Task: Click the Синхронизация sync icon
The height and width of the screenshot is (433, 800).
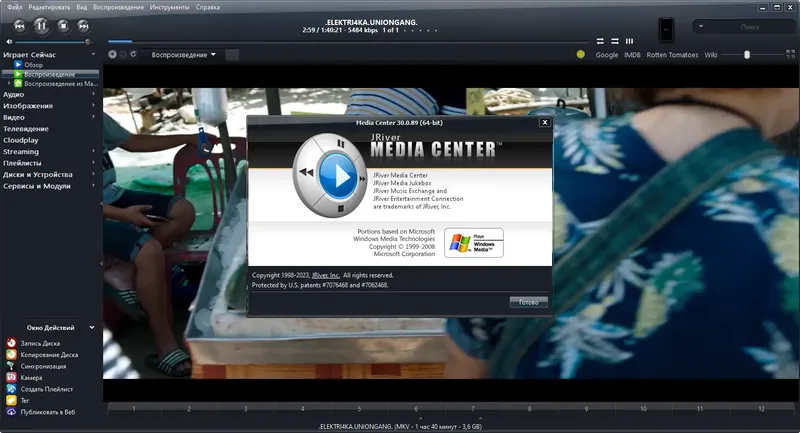Action: coord(11,366)
